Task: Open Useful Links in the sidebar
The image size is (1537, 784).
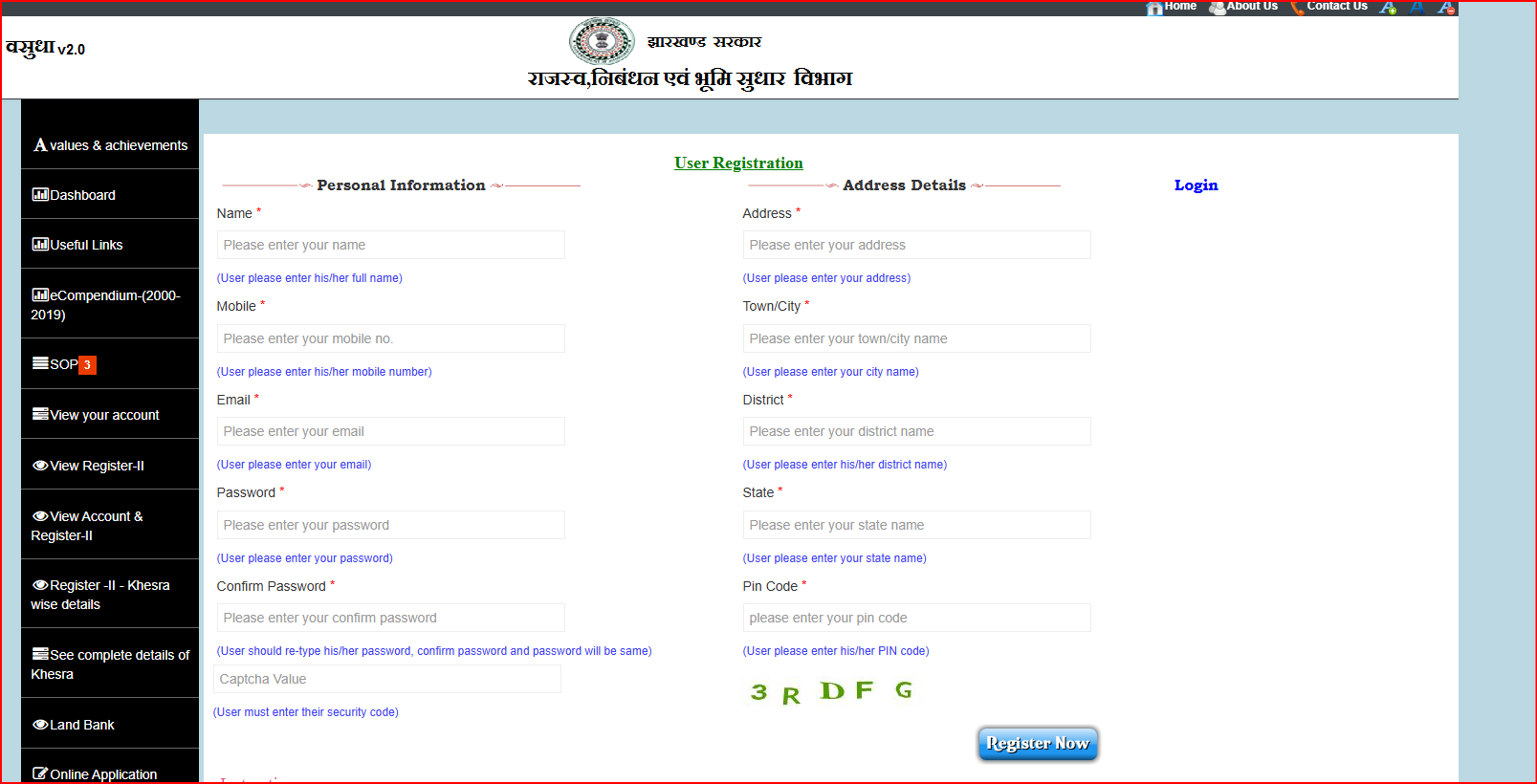Action: [86, 245]
